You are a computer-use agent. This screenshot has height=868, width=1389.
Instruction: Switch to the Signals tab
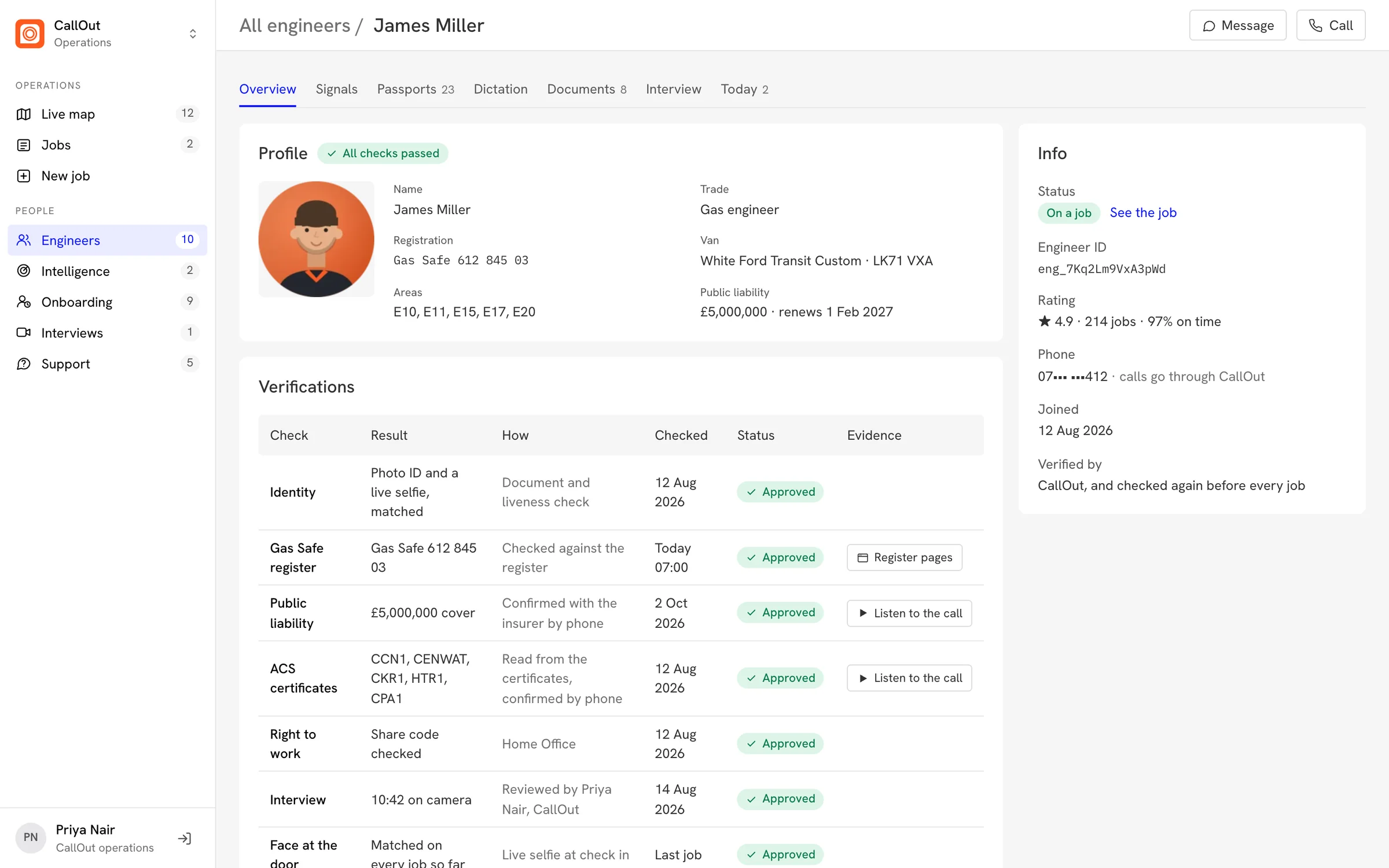click(x=336, y=89)
